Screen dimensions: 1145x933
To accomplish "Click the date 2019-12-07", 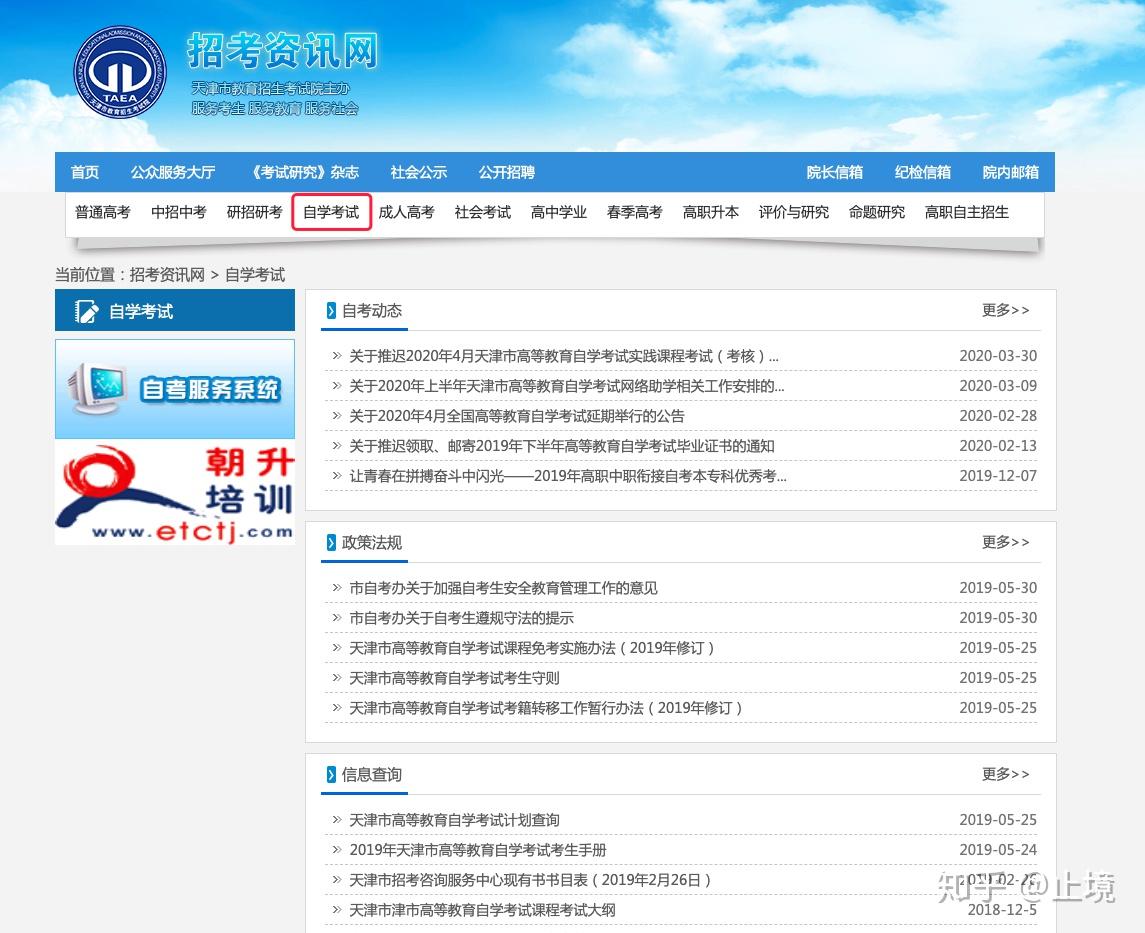I will point(997,476).
